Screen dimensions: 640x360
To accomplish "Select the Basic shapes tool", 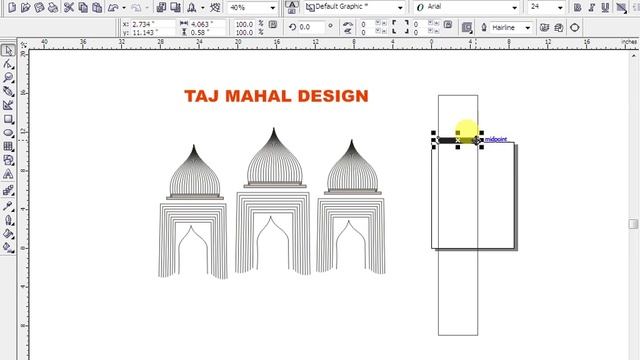I will (x=8, y=160).
